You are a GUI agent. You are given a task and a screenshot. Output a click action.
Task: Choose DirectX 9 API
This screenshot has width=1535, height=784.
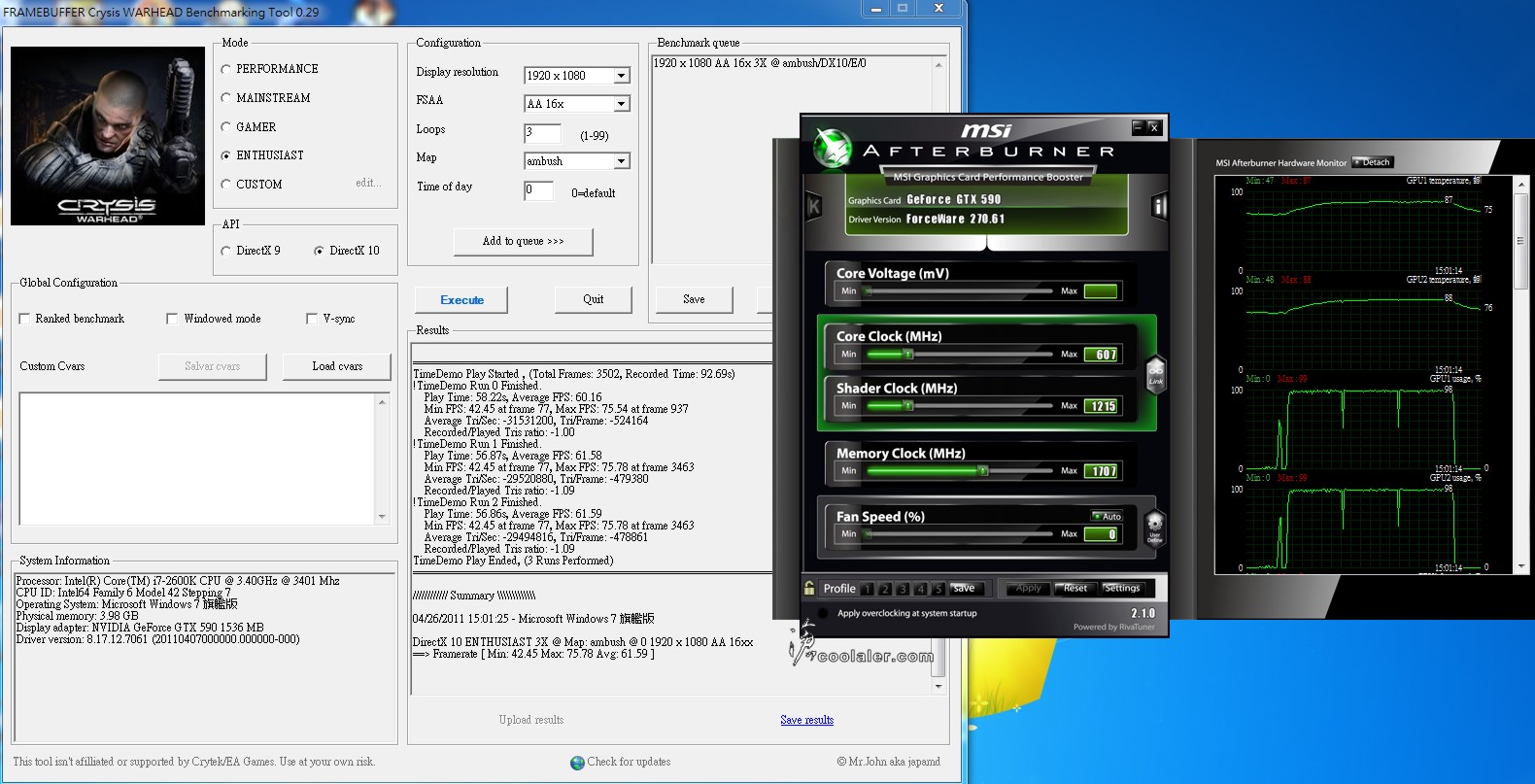(225, 251)
